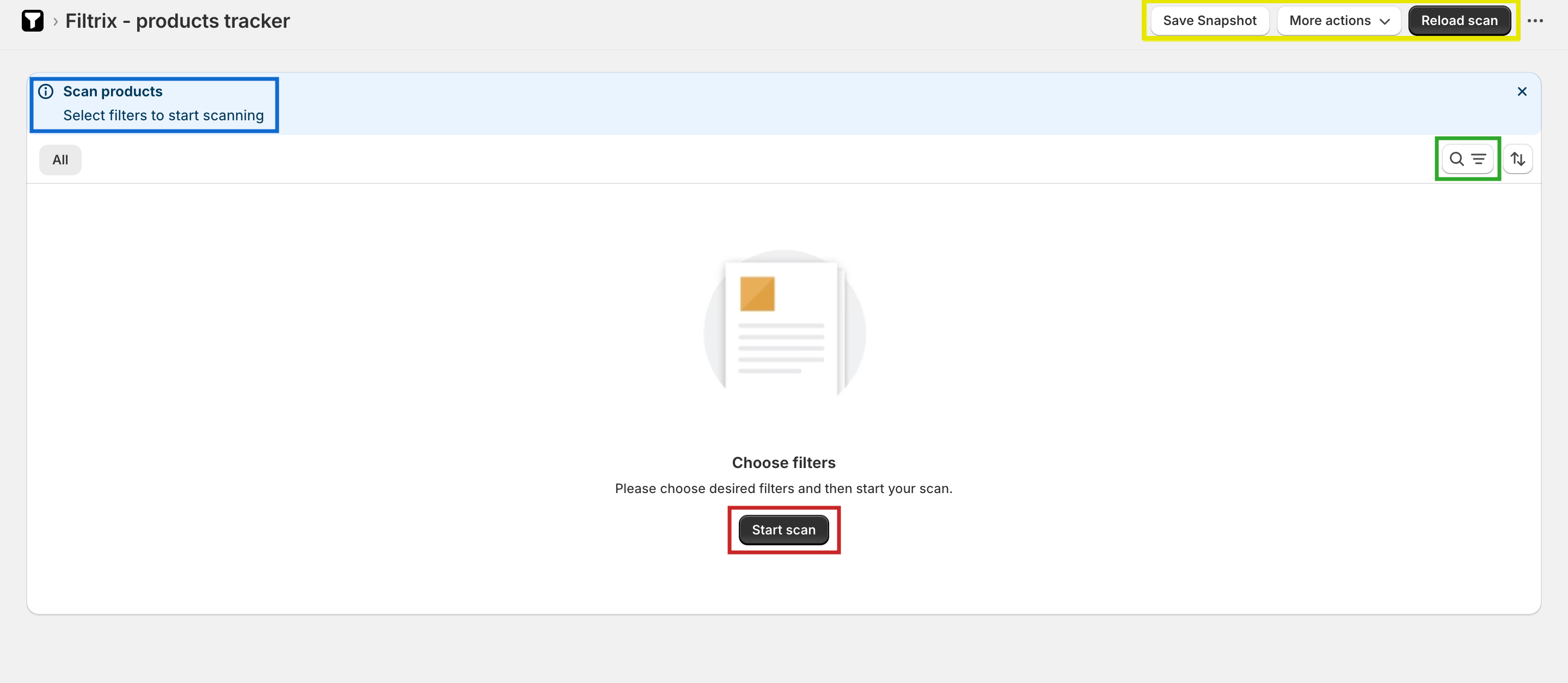The image size is (1568, 683).
Task: Click the 'Please choose desired filters' message
Action: click(783, 488)
